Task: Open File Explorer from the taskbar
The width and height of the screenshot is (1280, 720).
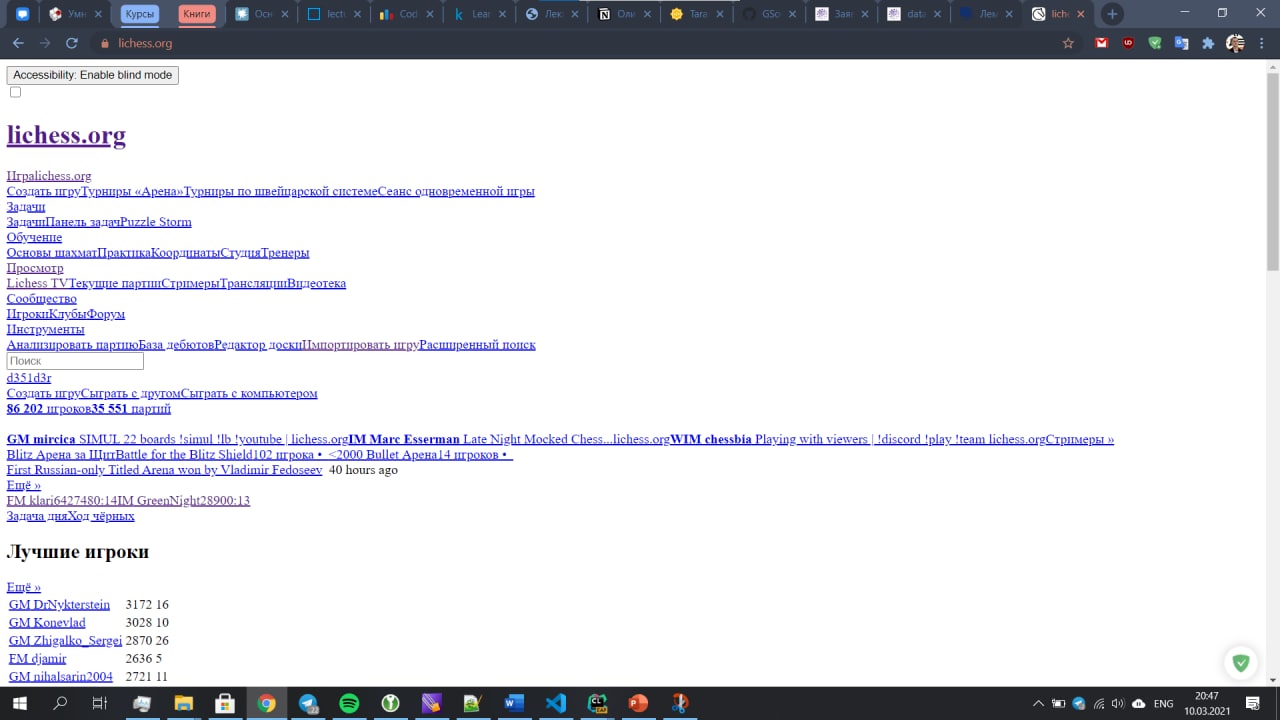Action: [183, 703]
